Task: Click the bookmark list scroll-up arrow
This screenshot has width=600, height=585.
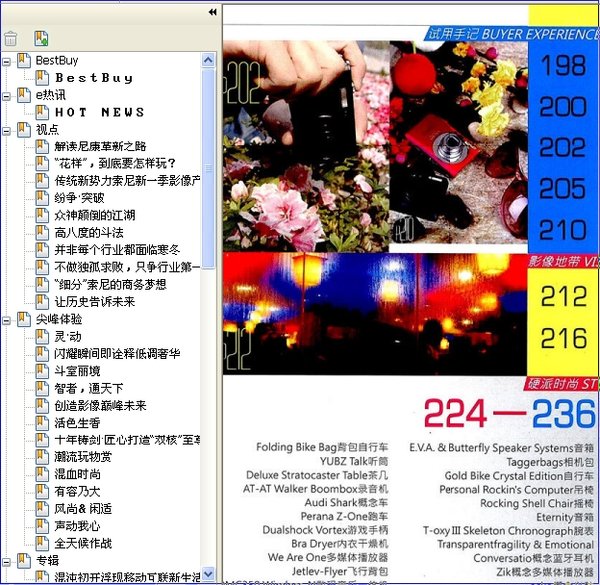Action: click(x=208, y=60)
